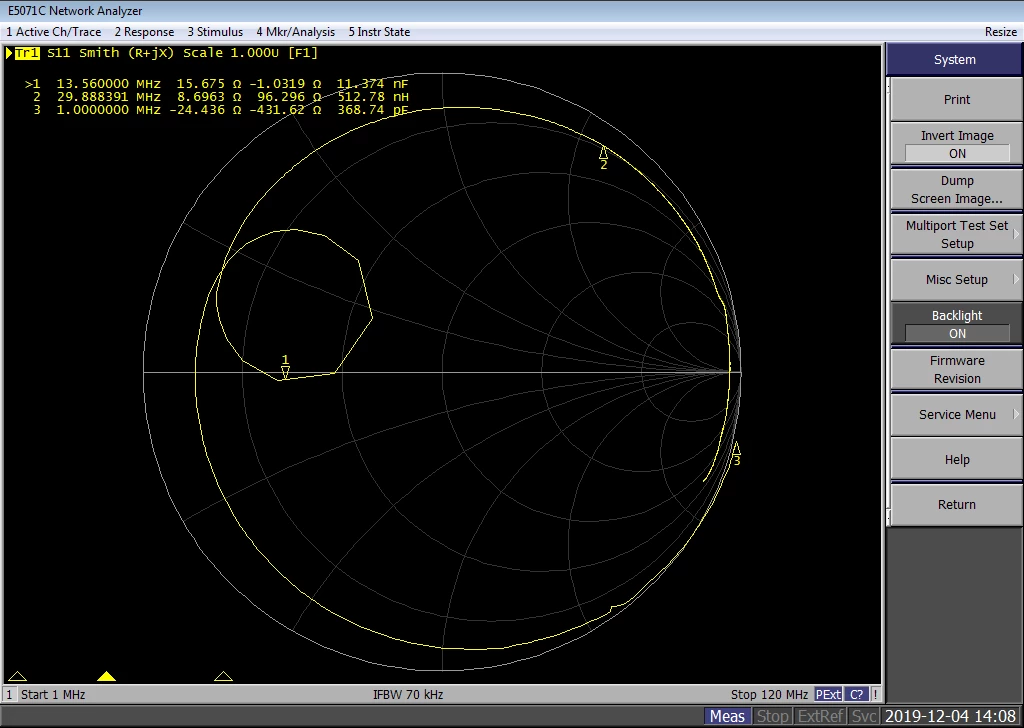The height and width of the screenshot is (728, 1024).
Task: Open the 5 Instr State menu
Action: (x=379, y=31)
